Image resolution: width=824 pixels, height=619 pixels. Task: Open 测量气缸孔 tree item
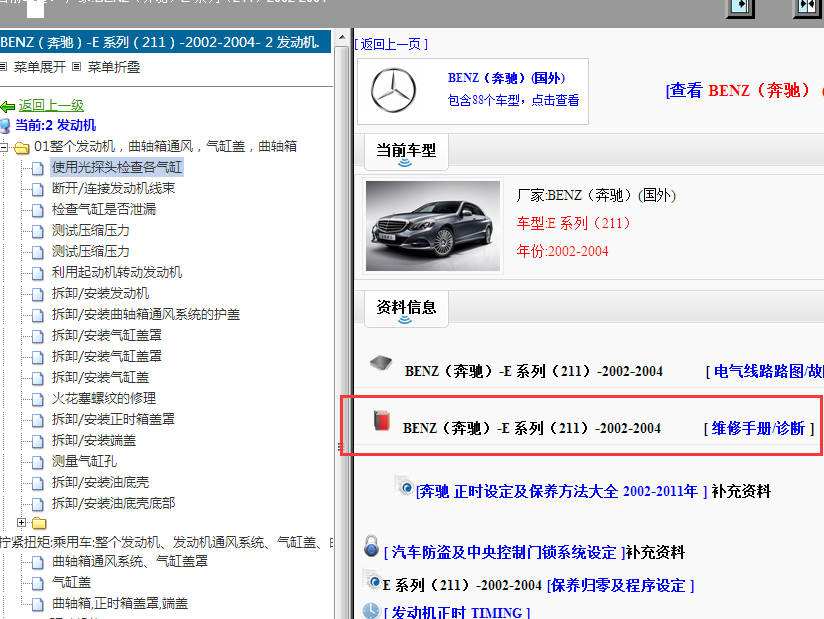(84, 462)
